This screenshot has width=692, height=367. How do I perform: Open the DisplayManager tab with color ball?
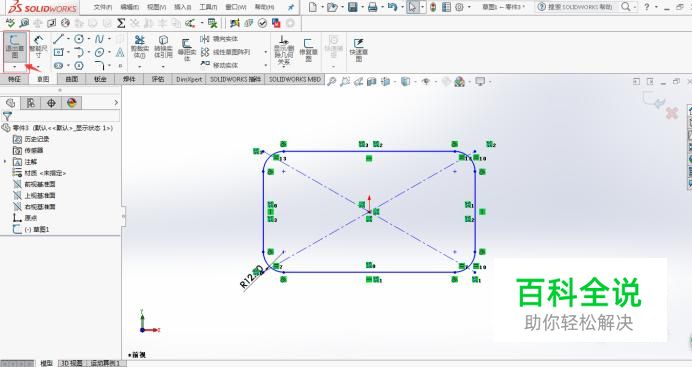71,103
